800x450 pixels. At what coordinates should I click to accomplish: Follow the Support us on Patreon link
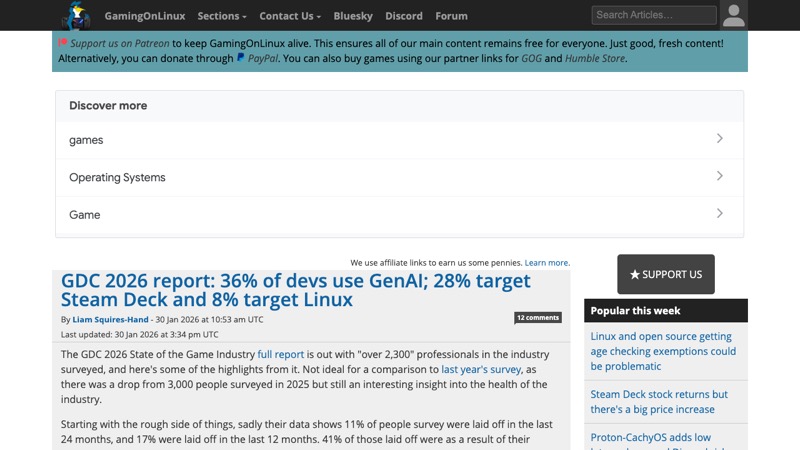click(120, 43)
